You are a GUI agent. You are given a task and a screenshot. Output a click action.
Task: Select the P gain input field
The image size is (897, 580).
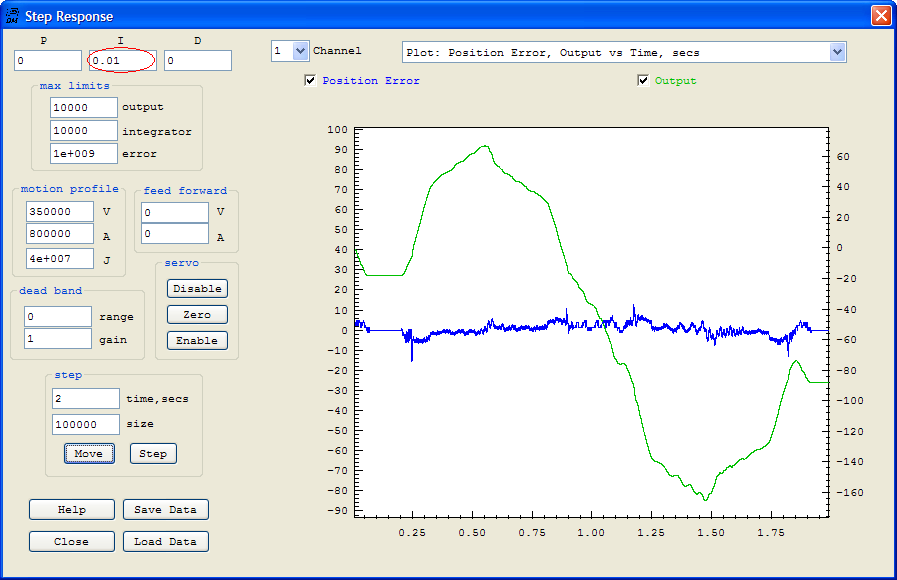point(48,62)
